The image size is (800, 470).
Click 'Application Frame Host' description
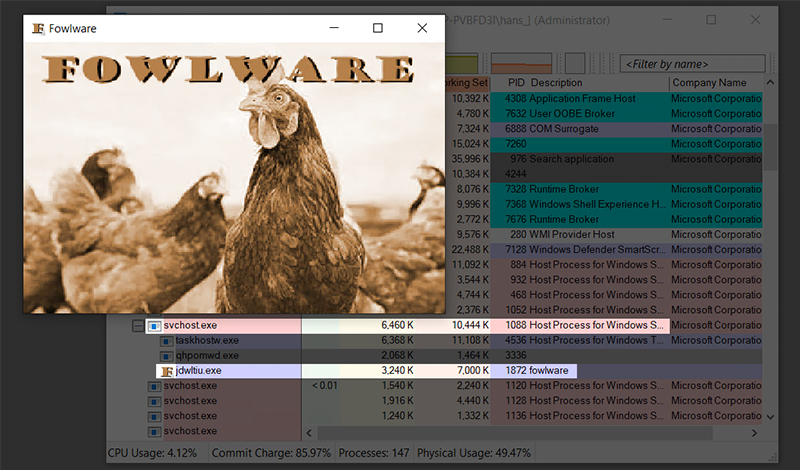pos(583,98)
